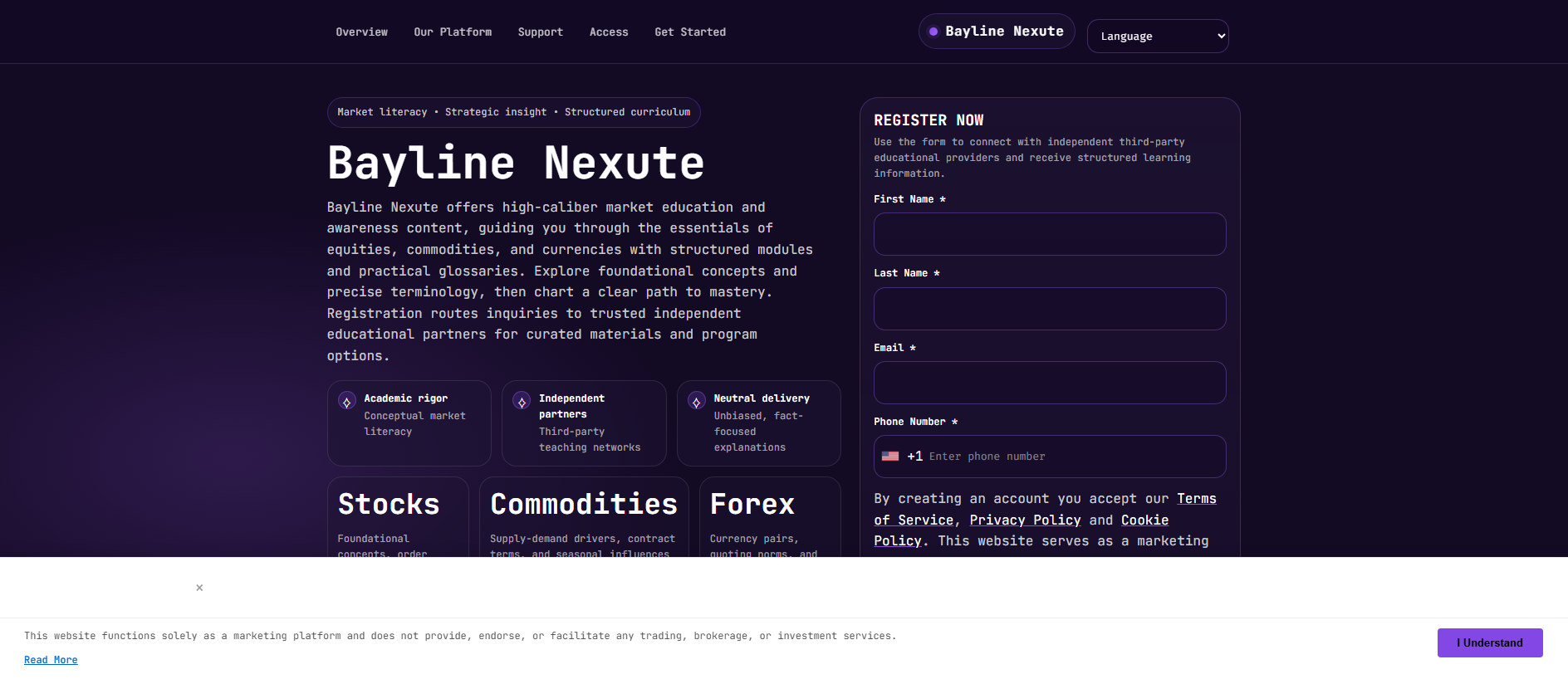This screenshot has width=1568, height=679.
Task: Click the Independent partners card title
Action: coord(572,407)
